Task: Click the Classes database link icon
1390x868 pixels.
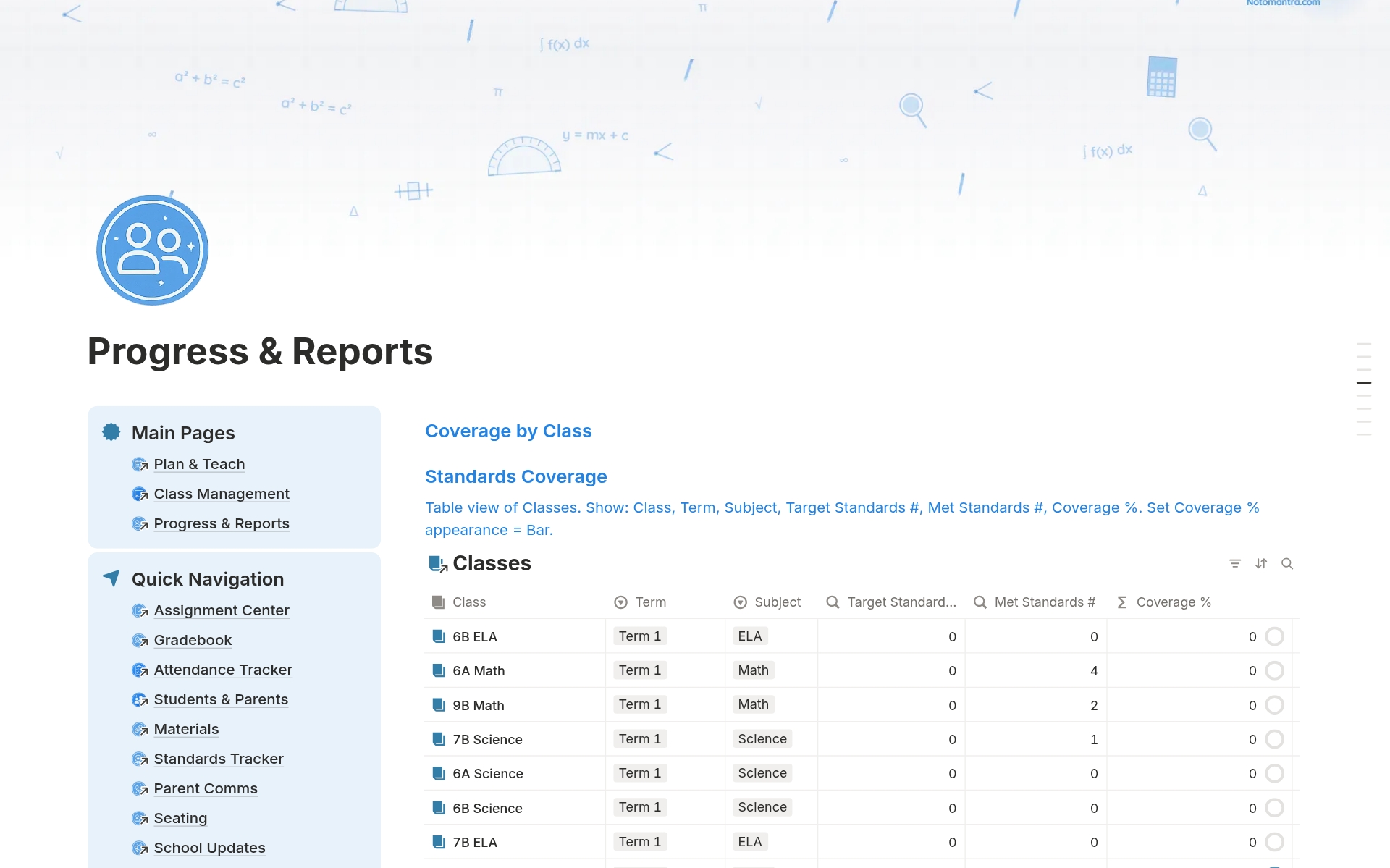Action: (438, 563)
